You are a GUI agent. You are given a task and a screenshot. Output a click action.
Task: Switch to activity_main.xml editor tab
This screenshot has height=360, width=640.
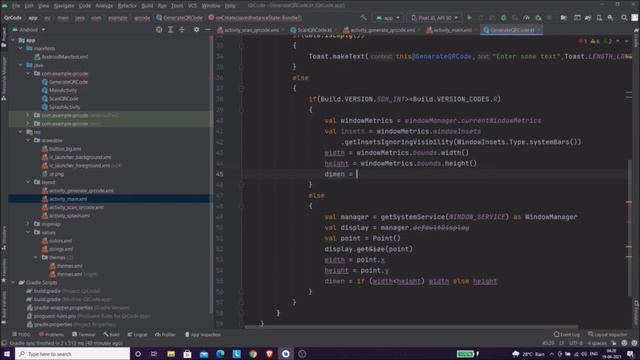pyautogui.click(x=449, y=30)
